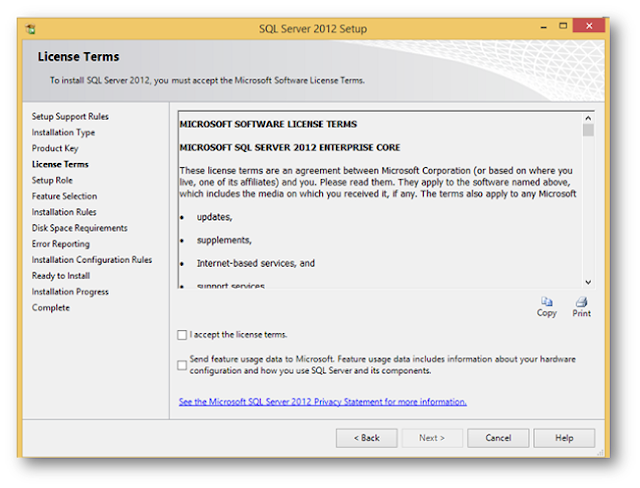640x488 pixels.
Task: Select the Disk Space Requirements step
Action: (80, 228)
